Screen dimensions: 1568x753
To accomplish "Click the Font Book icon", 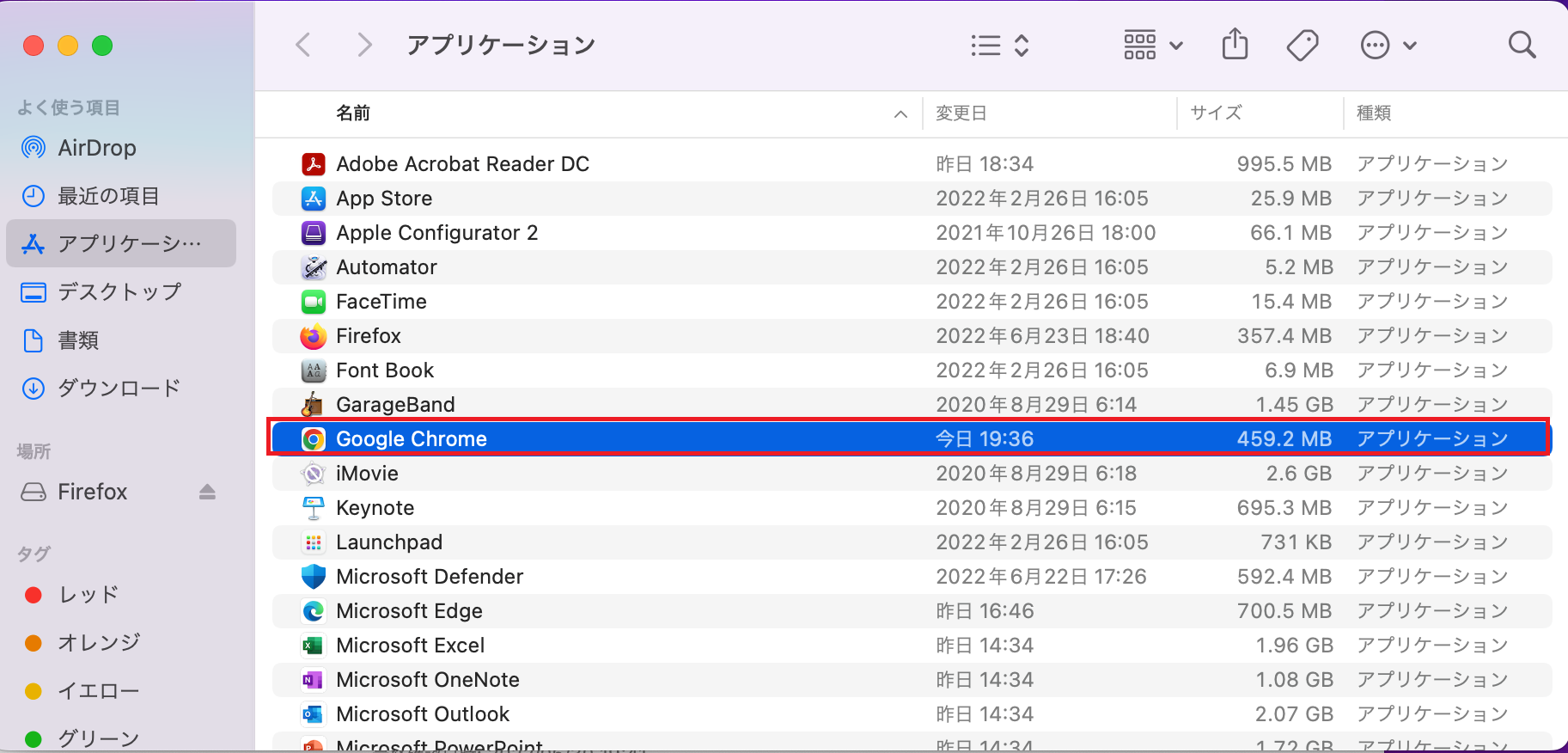I will (x=314, y=370).
